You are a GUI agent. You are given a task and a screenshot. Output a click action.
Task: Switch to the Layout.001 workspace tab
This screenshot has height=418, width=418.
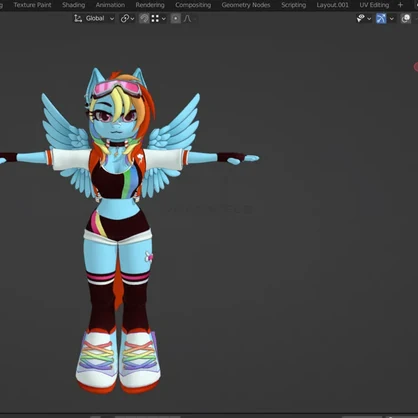(x=332, y=5)
